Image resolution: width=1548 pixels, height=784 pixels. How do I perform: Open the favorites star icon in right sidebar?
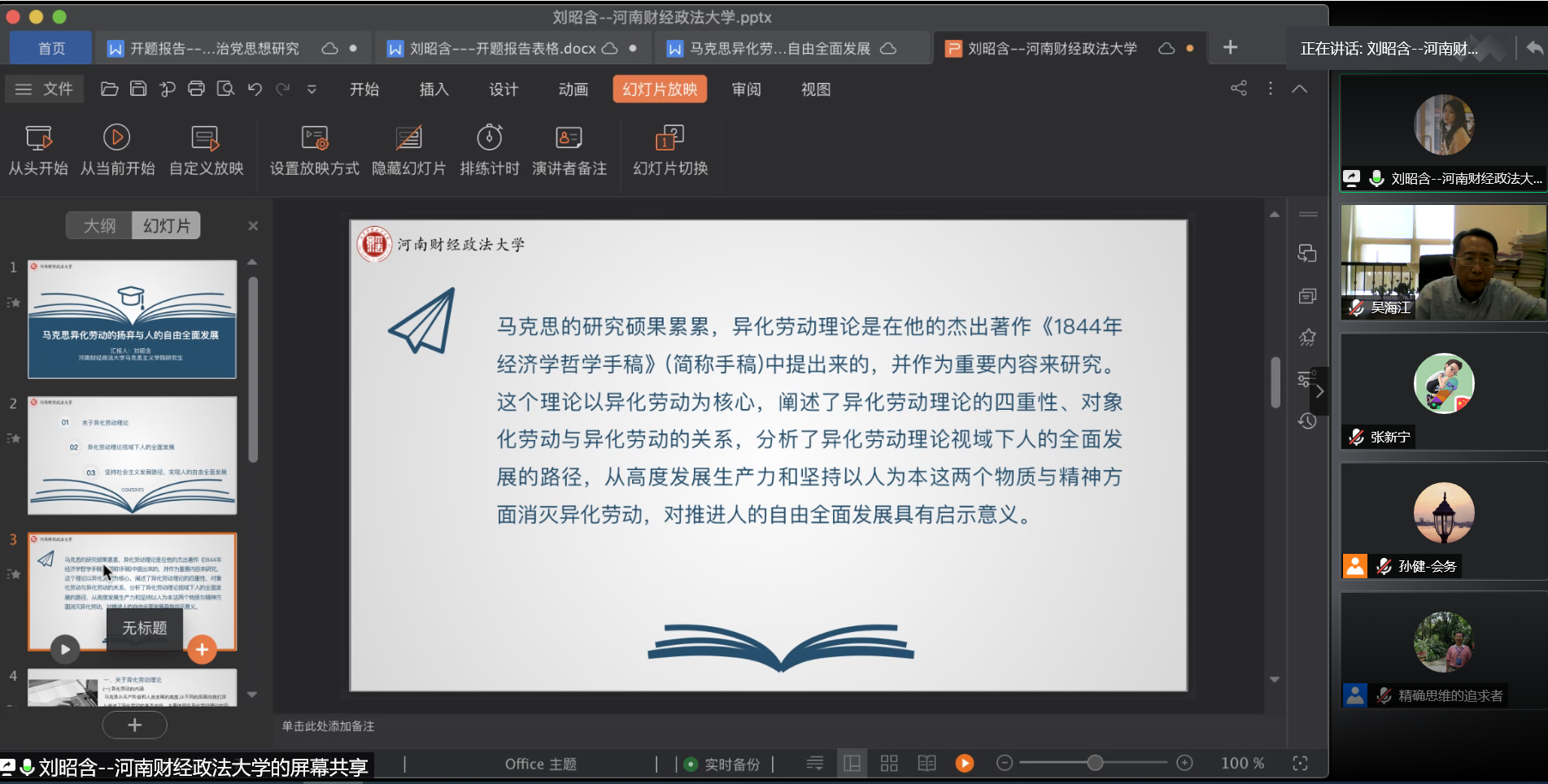pyautogui.click(x=1307, y=337)
